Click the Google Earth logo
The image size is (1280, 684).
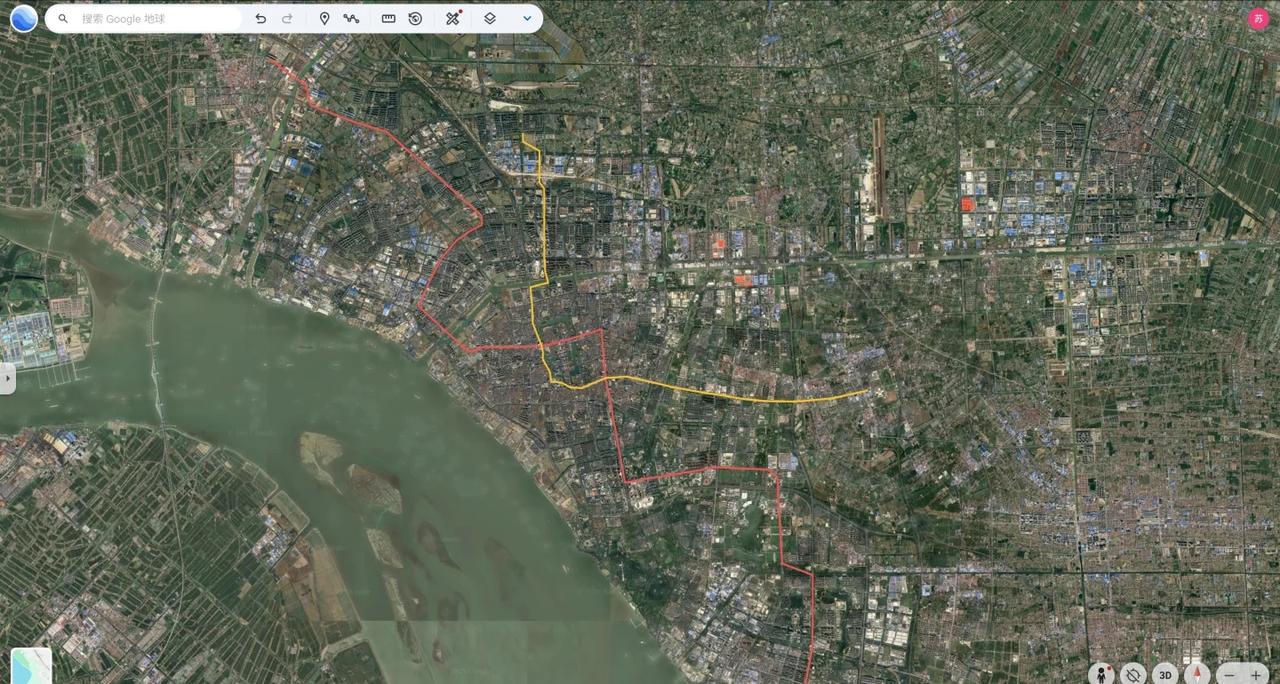[x=22, y=18]
